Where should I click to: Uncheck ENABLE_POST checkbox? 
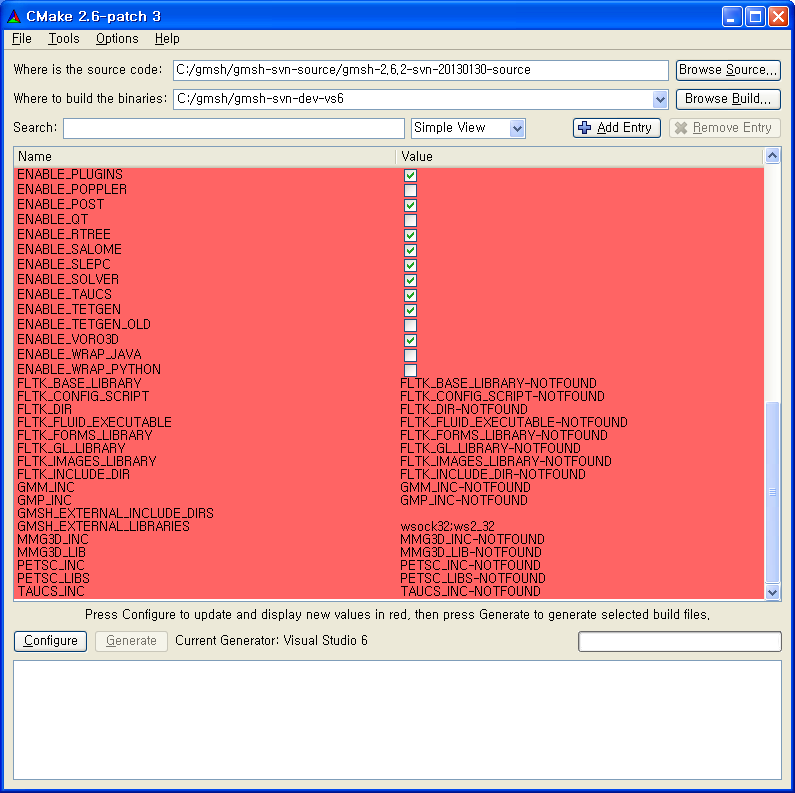410,205
